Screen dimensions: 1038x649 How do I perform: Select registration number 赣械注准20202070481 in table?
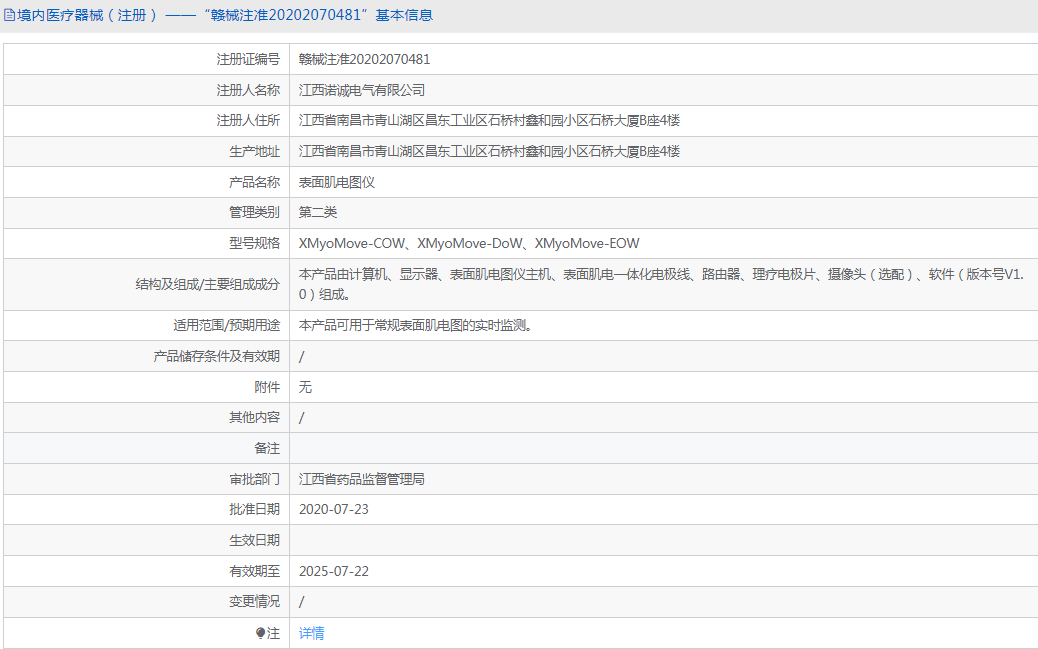(364, 59)
